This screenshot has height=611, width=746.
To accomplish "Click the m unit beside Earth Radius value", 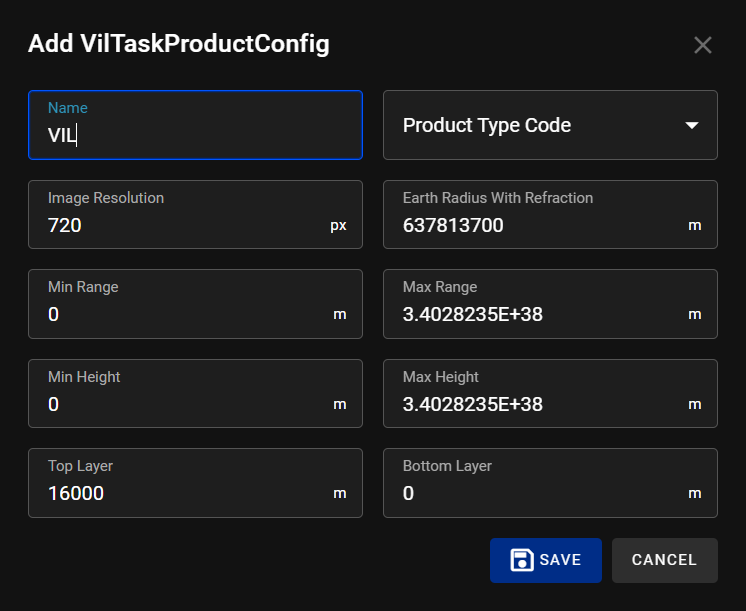I will click(x=695, y=226).
